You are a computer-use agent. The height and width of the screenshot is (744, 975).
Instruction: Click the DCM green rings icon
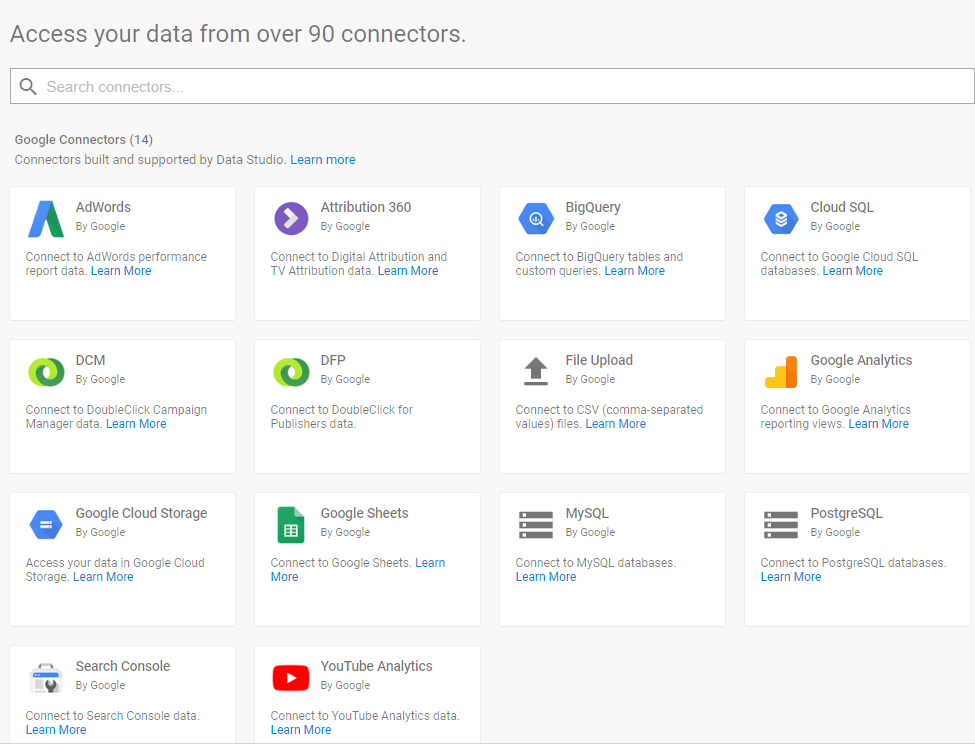[46, 371]
